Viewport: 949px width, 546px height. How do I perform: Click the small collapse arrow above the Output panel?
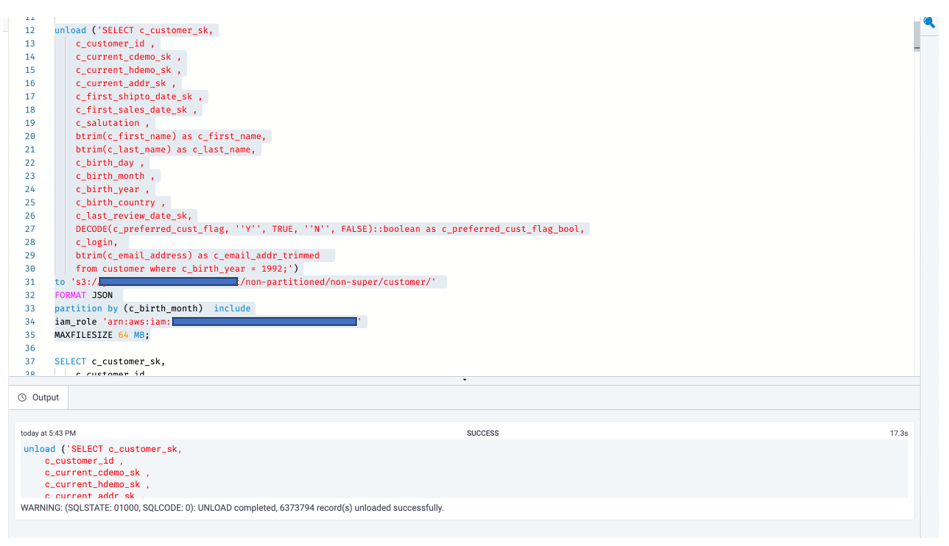[464, 380]
